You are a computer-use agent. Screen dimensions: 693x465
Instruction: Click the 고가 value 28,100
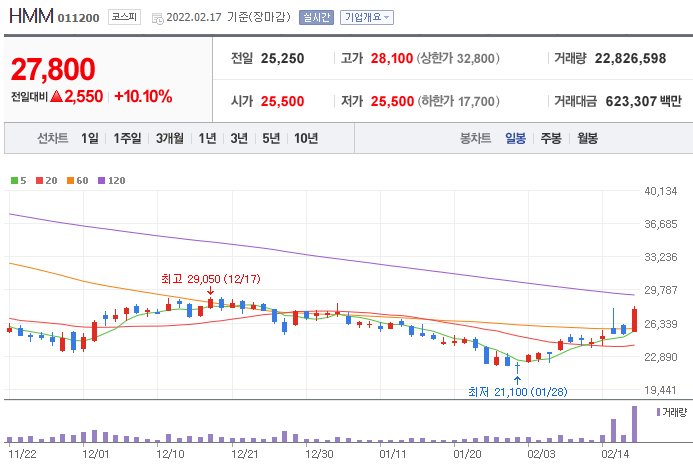pyautogui.click(x=392, y=58)
